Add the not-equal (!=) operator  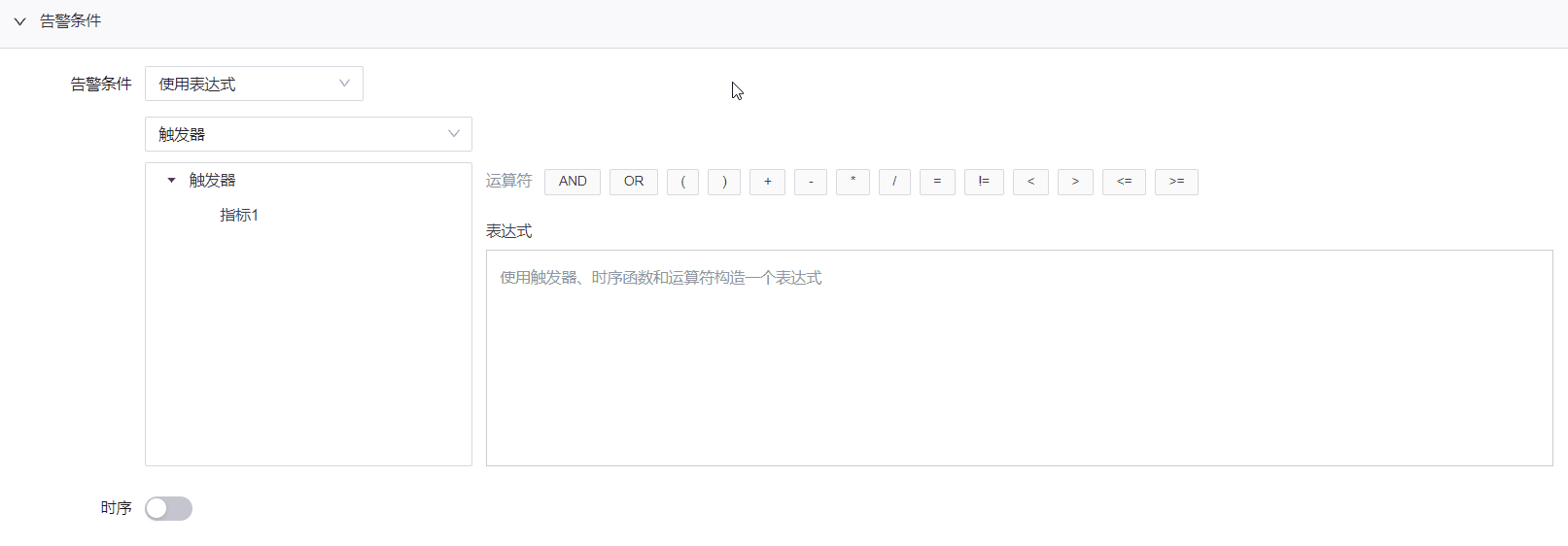pyautogui.click(x=984, y=182)
